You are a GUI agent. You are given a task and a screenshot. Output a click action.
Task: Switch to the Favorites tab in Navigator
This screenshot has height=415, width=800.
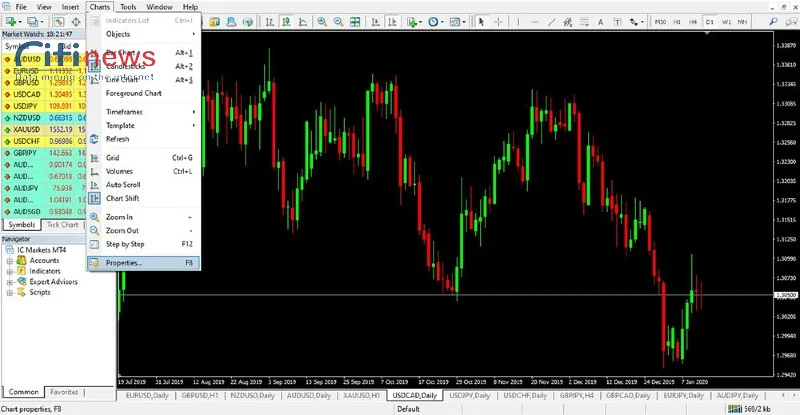click(64, 392)
